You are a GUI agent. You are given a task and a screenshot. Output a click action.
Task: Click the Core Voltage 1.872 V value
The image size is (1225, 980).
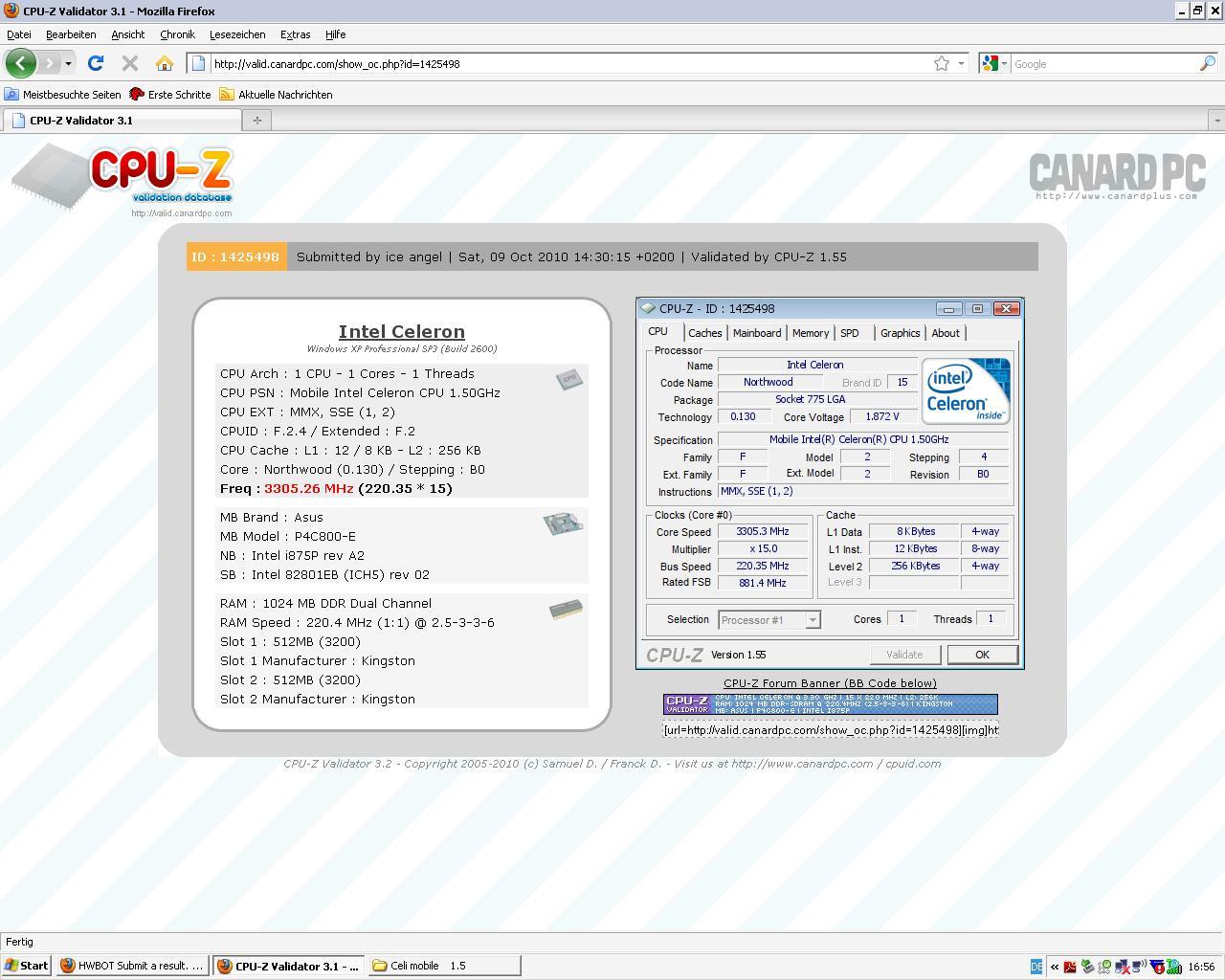point(882,417)
